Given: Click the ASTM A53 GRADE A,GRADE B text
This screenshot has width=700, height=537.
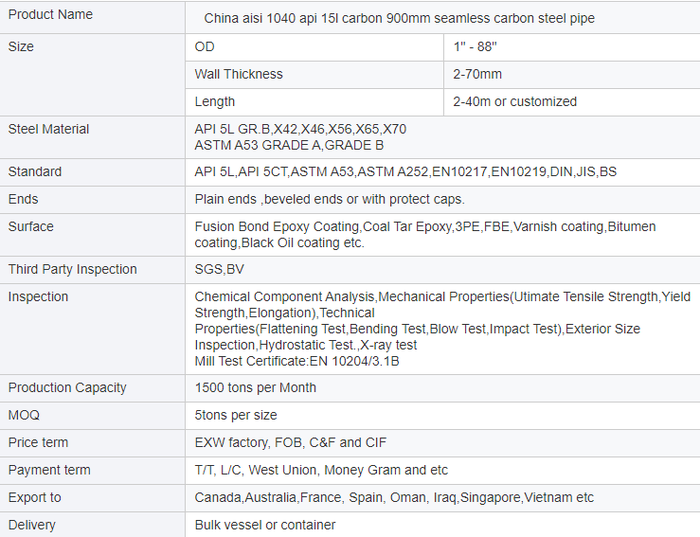Looking at the screenshot, I should click(289, 145).
